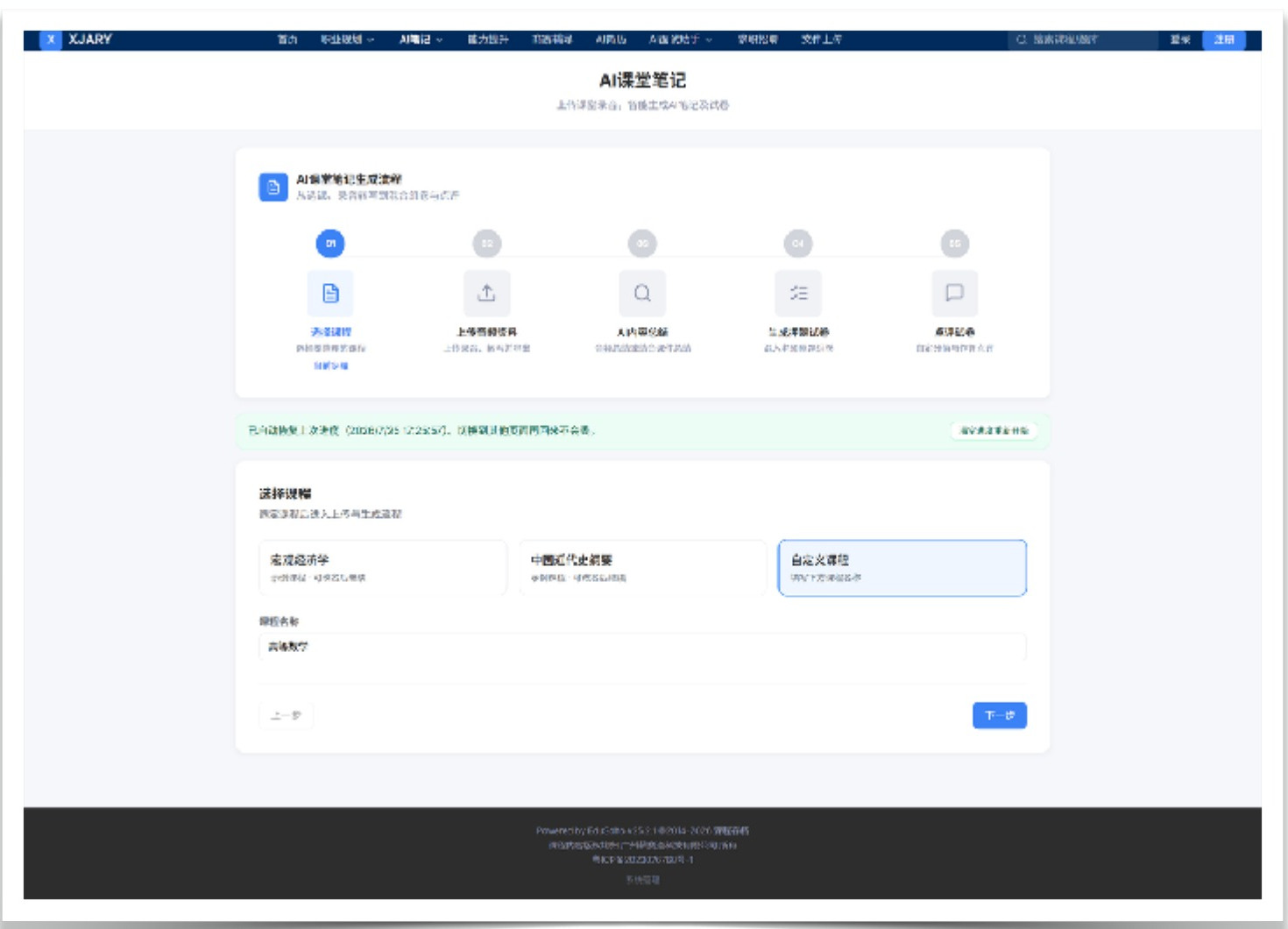Expand the navbar dropdown before 文件上传
Viewport: 1288px width, 929px height.
point(680,39)
